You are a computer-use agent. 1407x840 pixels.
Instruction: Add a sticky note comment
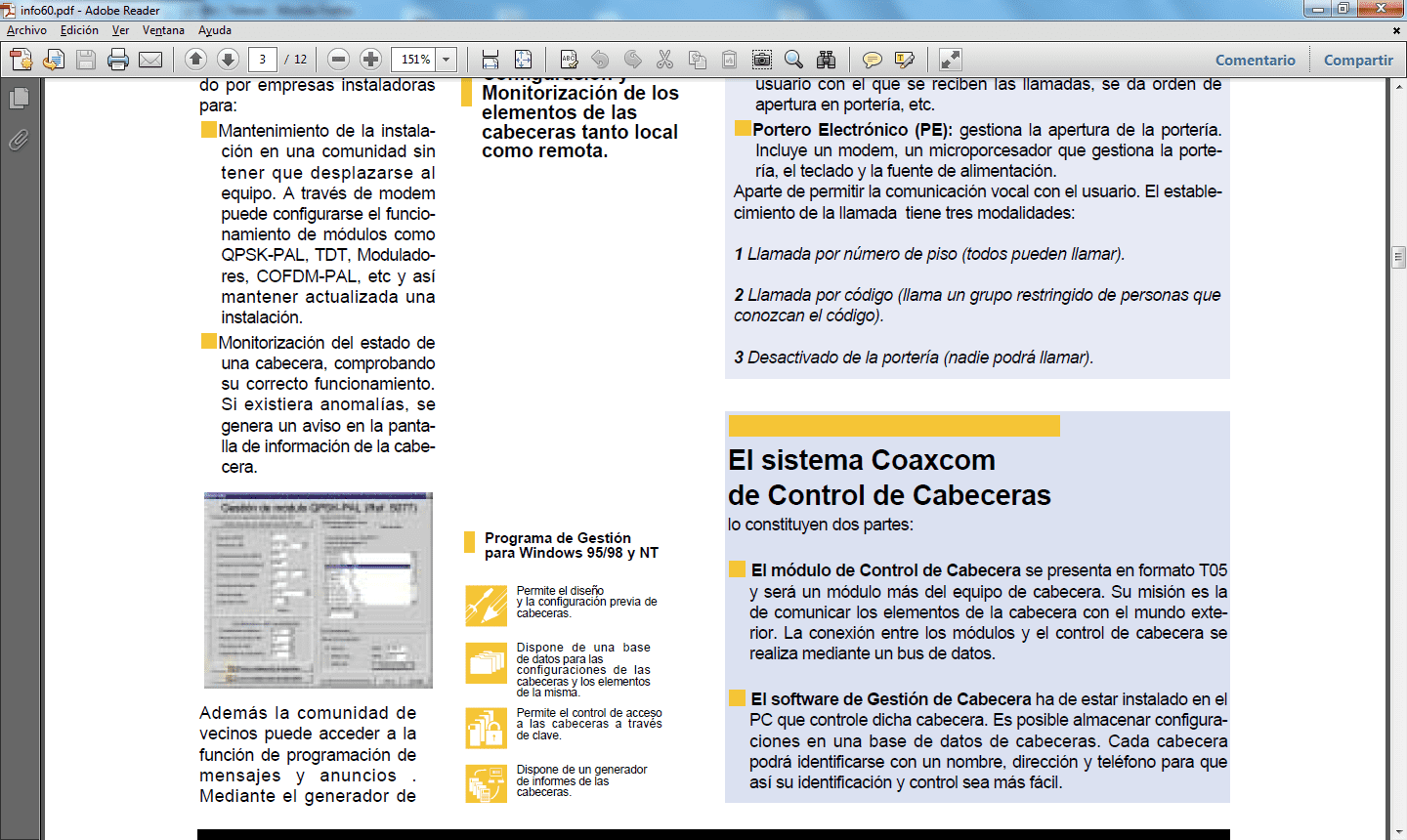point(873,60)
